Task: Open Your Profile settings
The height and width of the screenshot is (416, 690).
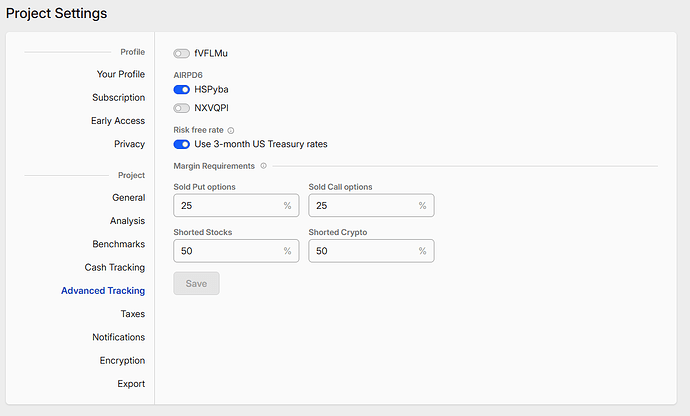Action: coord(120,74)
